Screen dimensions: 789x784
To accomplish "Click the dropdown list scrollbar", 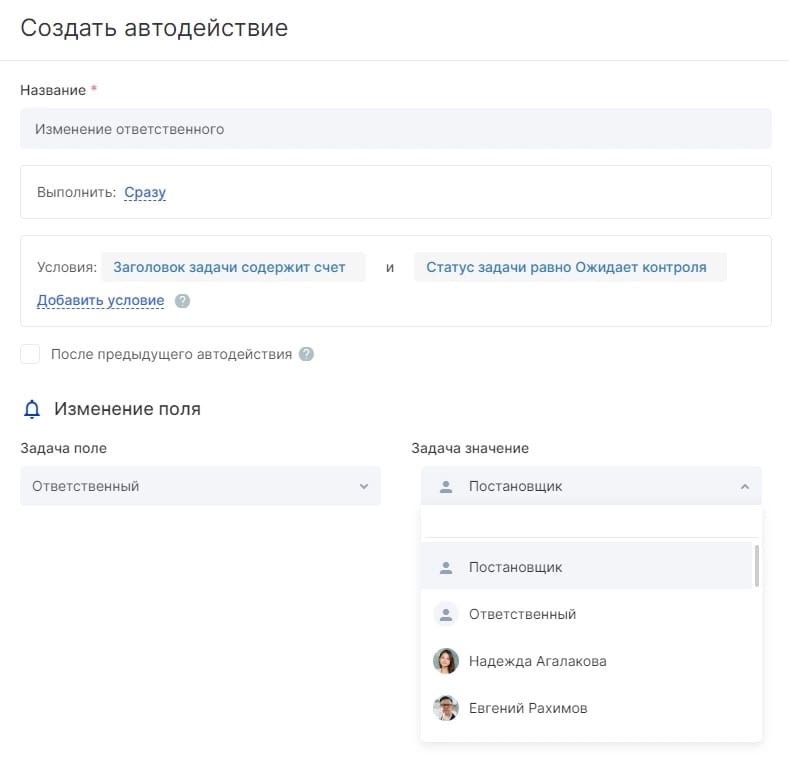I will [x=756, y=566].
